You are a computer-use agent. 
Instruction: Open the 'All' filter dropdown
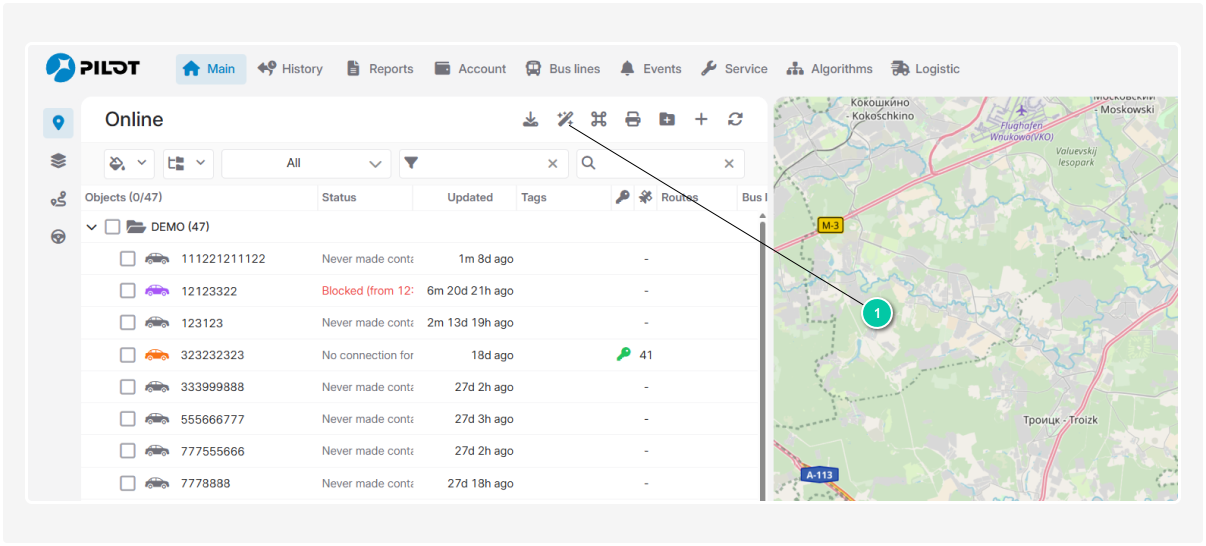click(x=306, y=163)
